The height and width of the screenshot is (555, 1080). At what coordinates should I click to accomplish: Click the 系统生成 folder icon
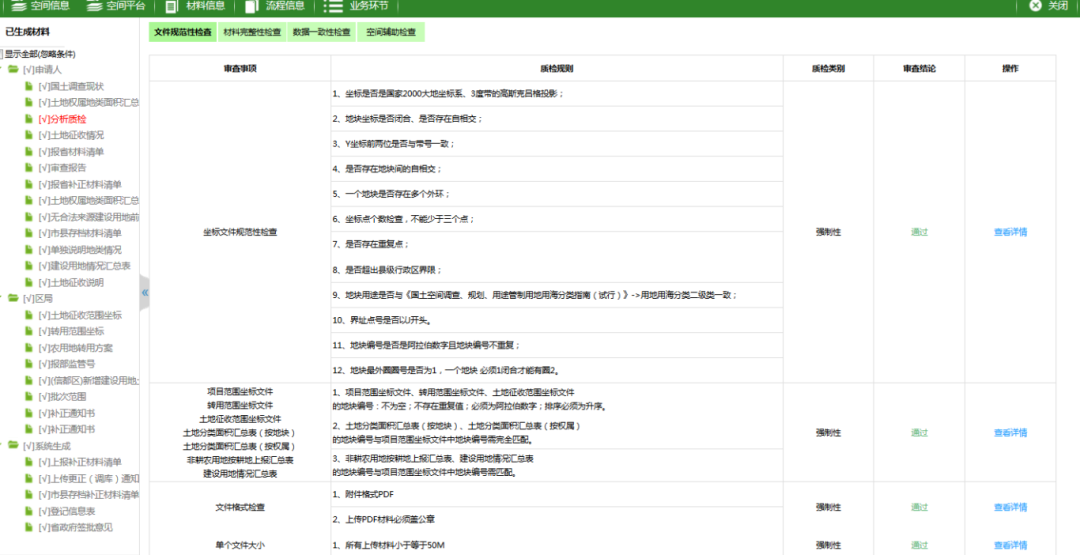pos(13,445)
